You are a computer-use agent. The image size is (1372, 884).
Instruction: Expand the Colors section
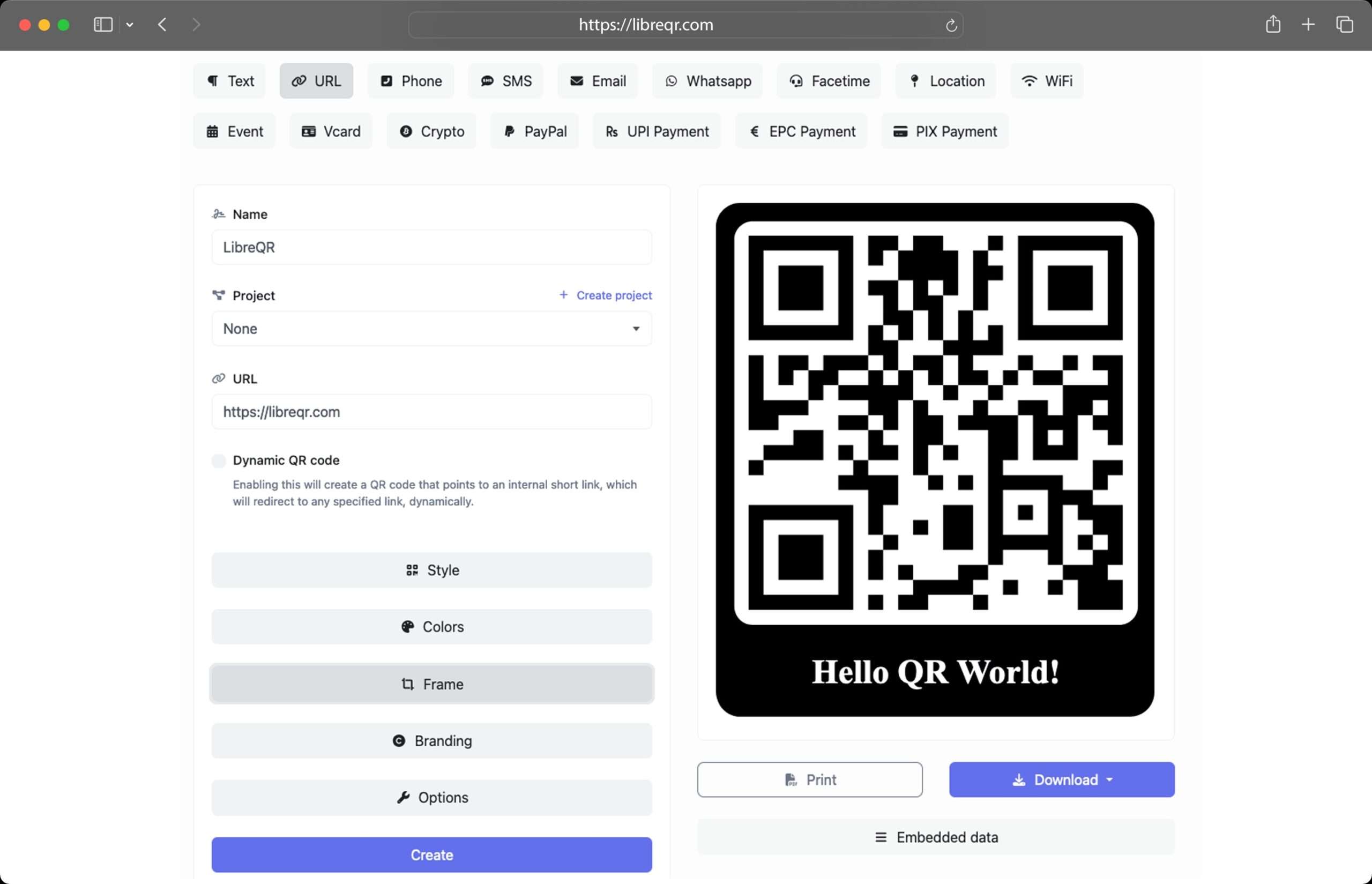point(431,627)
